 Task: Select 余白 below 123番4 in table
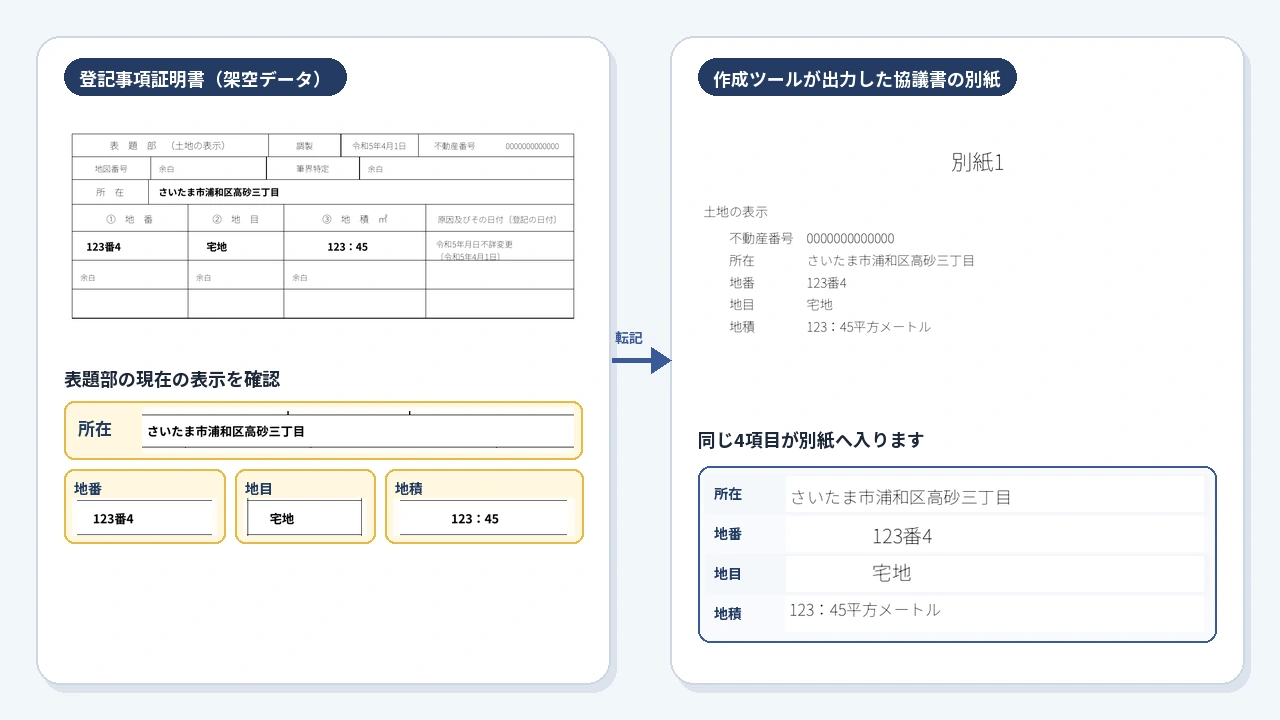click(88, 277)
